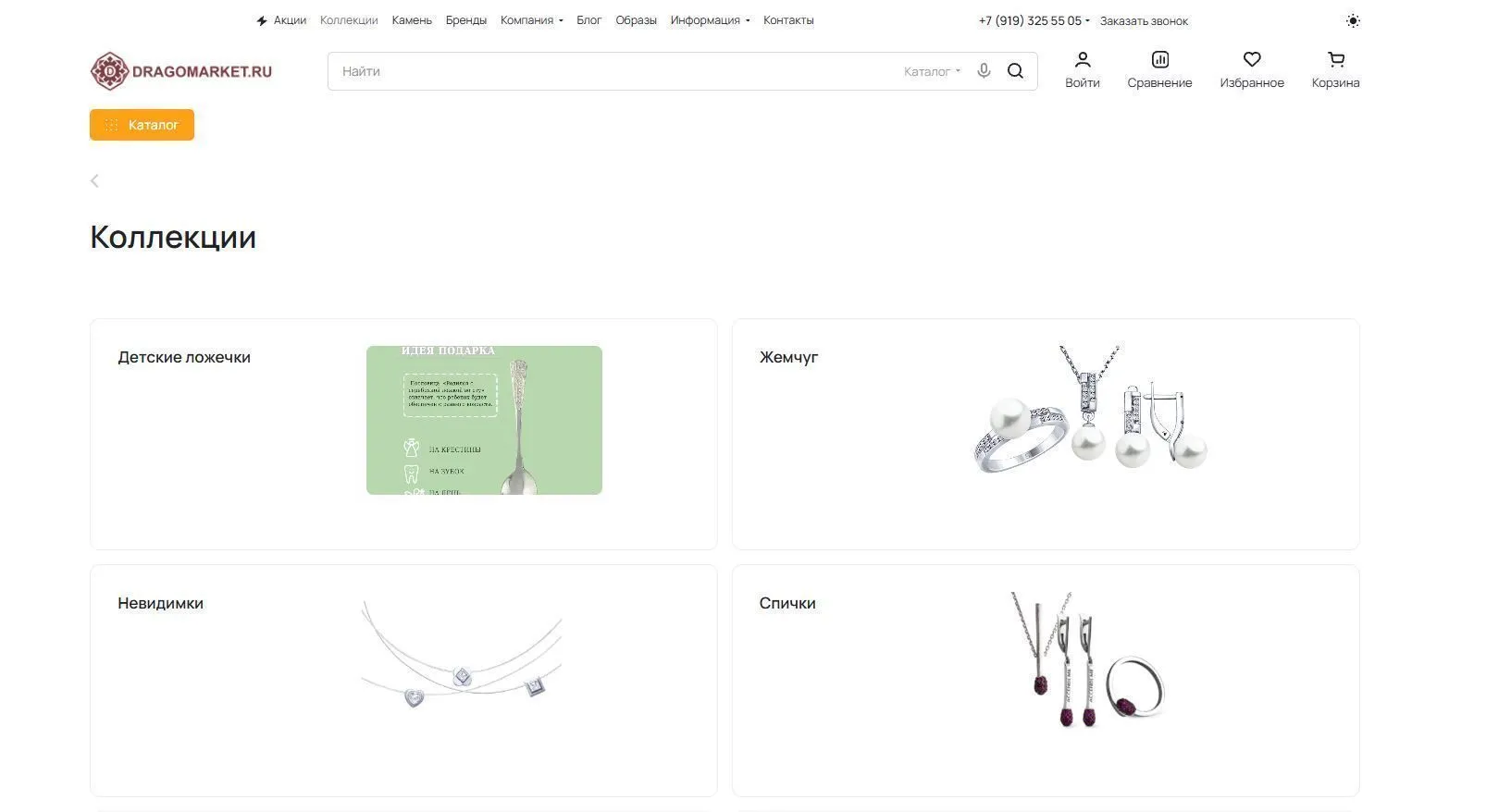Go to the Бренды menu item

tap(465, 20)
